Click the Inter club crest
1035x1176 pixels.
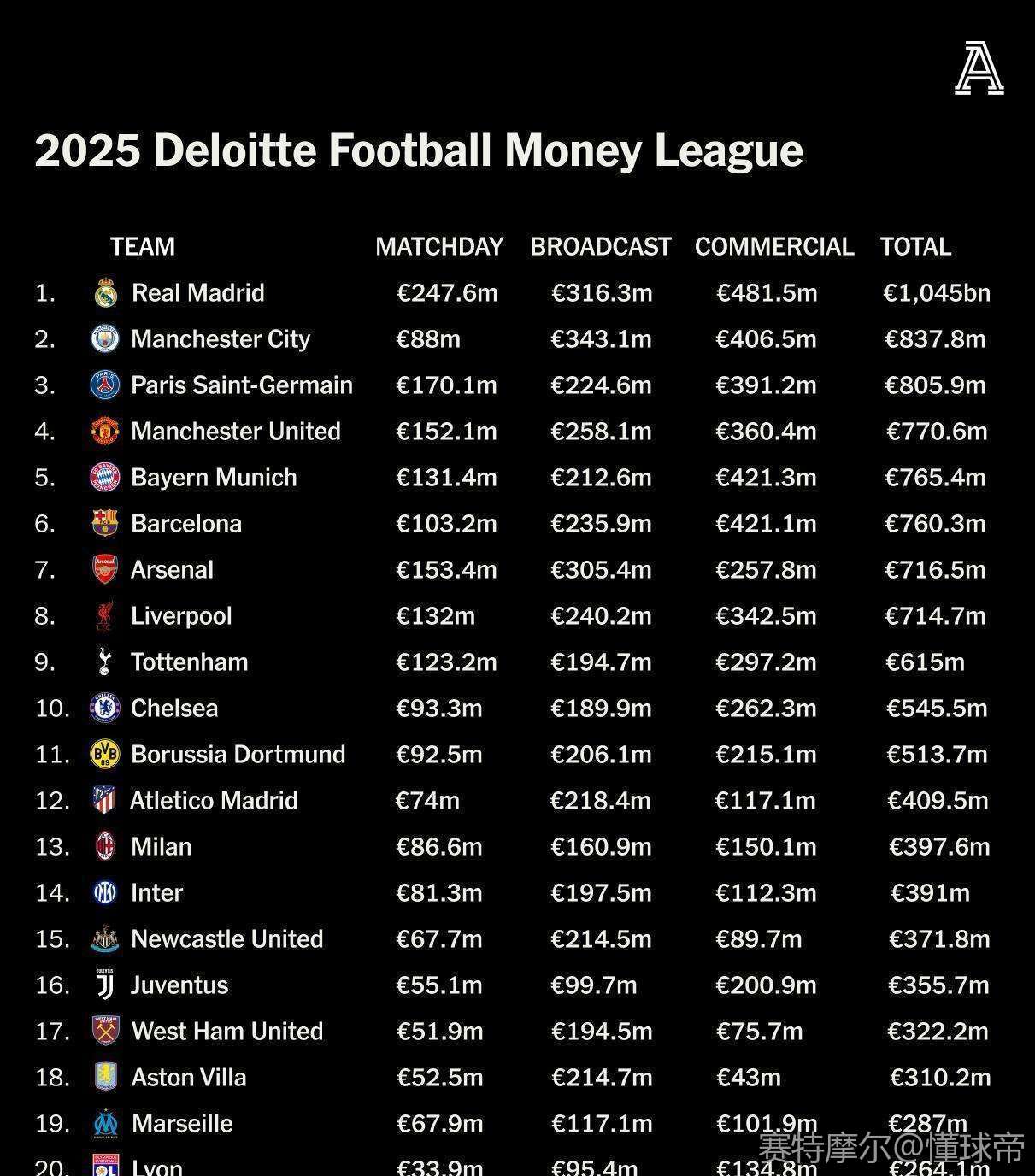tap(105, 893)
